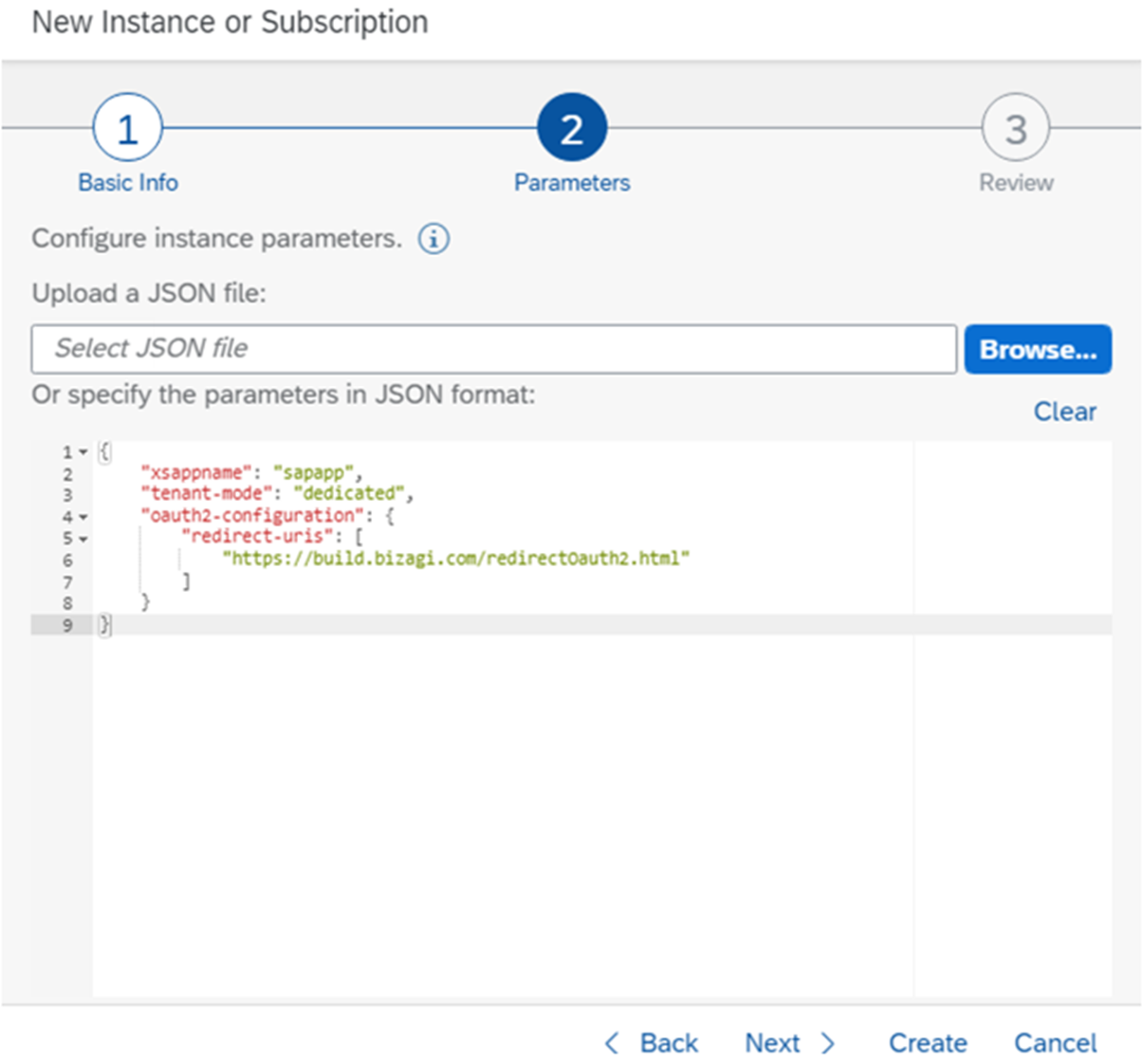Image resolution: width=1143 pixels, height=1064 pixels.
Task: Click line number 6 in the gutter
Action: point(67,560)
